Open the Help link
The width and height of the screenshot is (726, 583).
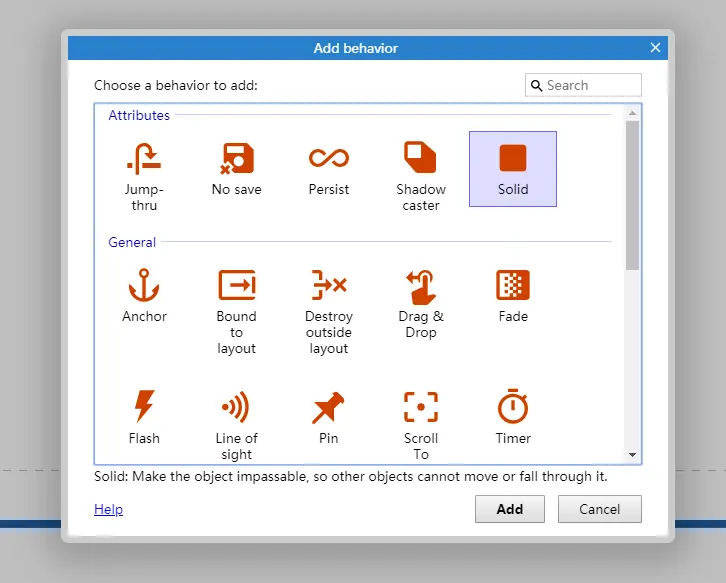coord(108,509)
